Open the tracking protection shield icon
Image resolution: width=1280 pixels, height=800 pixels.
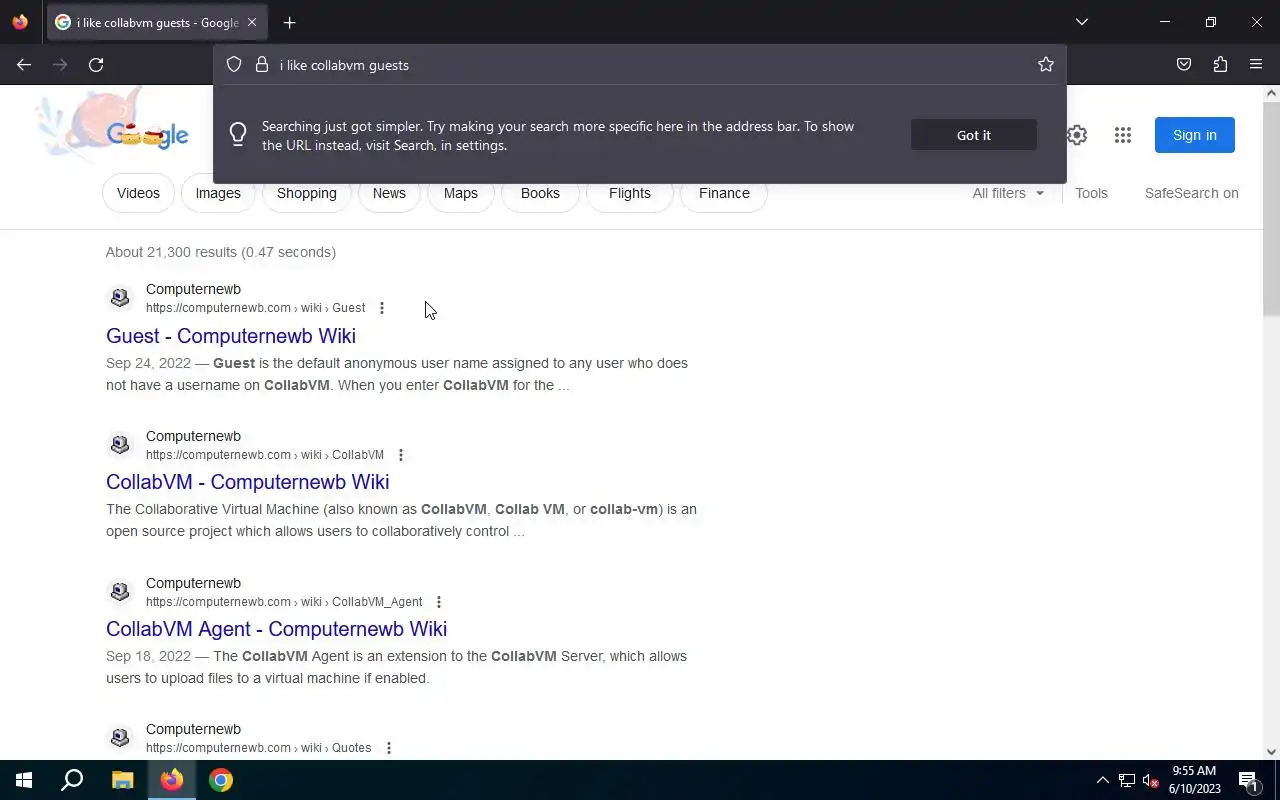(x=234, y=65)
